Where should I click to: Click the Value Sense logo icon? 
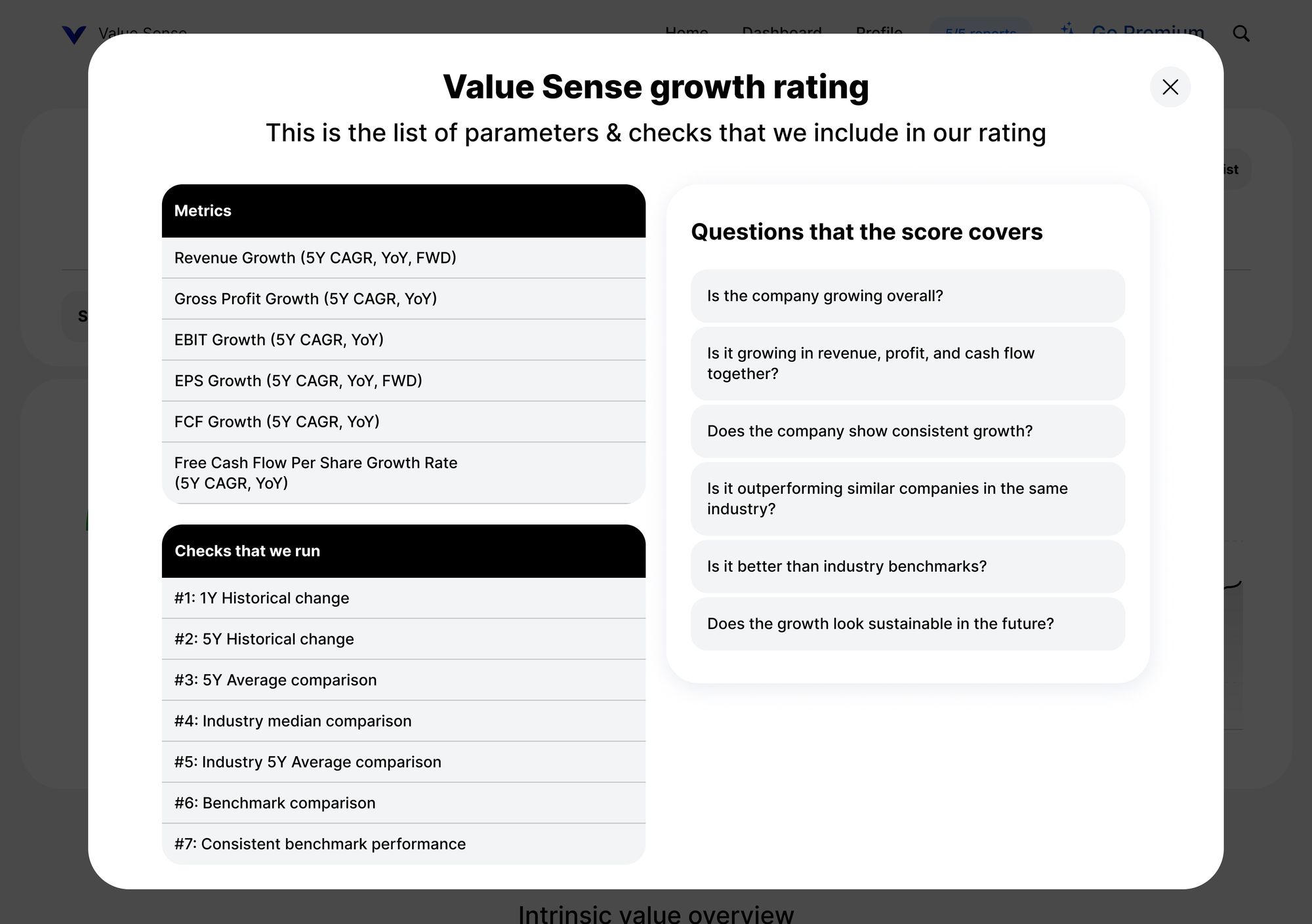click(x=74, y=34)
